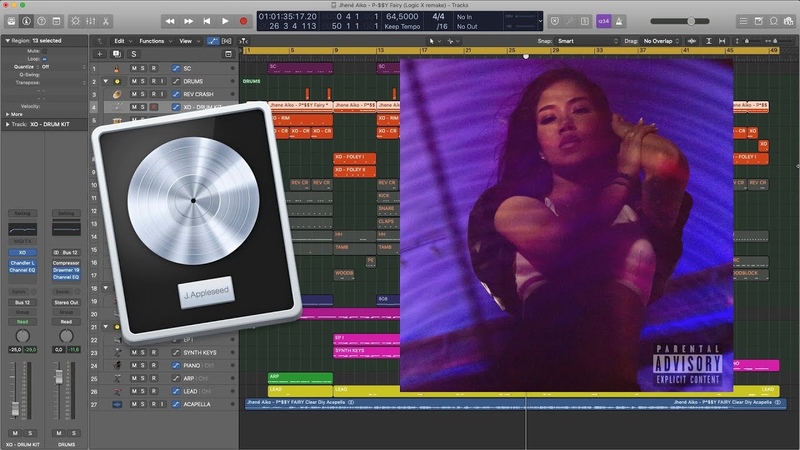Click the ACAPELLA track audio icon

pyautogui.click(x=117, y=404)
